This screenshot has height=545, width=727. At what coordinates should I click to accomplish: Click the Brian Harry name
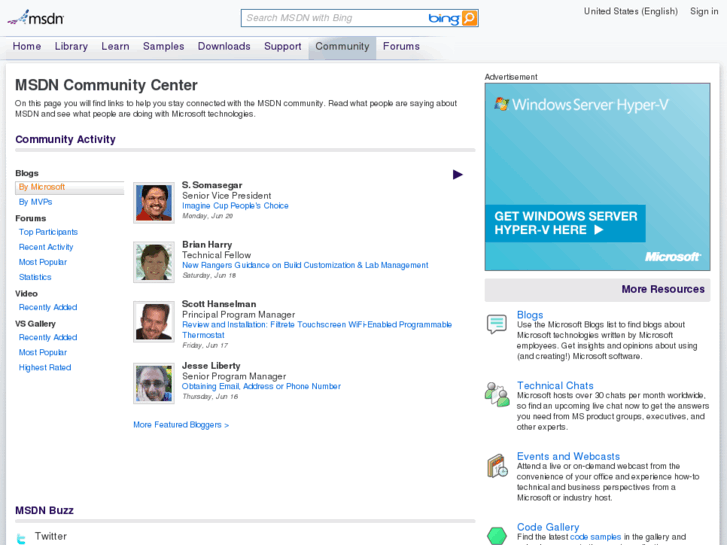tap(207, 244)
